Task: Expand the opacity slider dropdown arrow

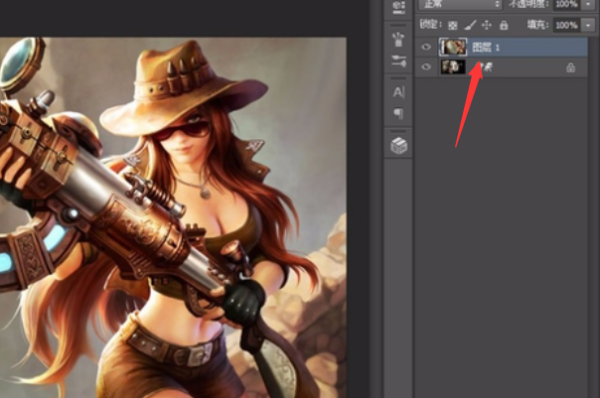Action: point(588,4)
